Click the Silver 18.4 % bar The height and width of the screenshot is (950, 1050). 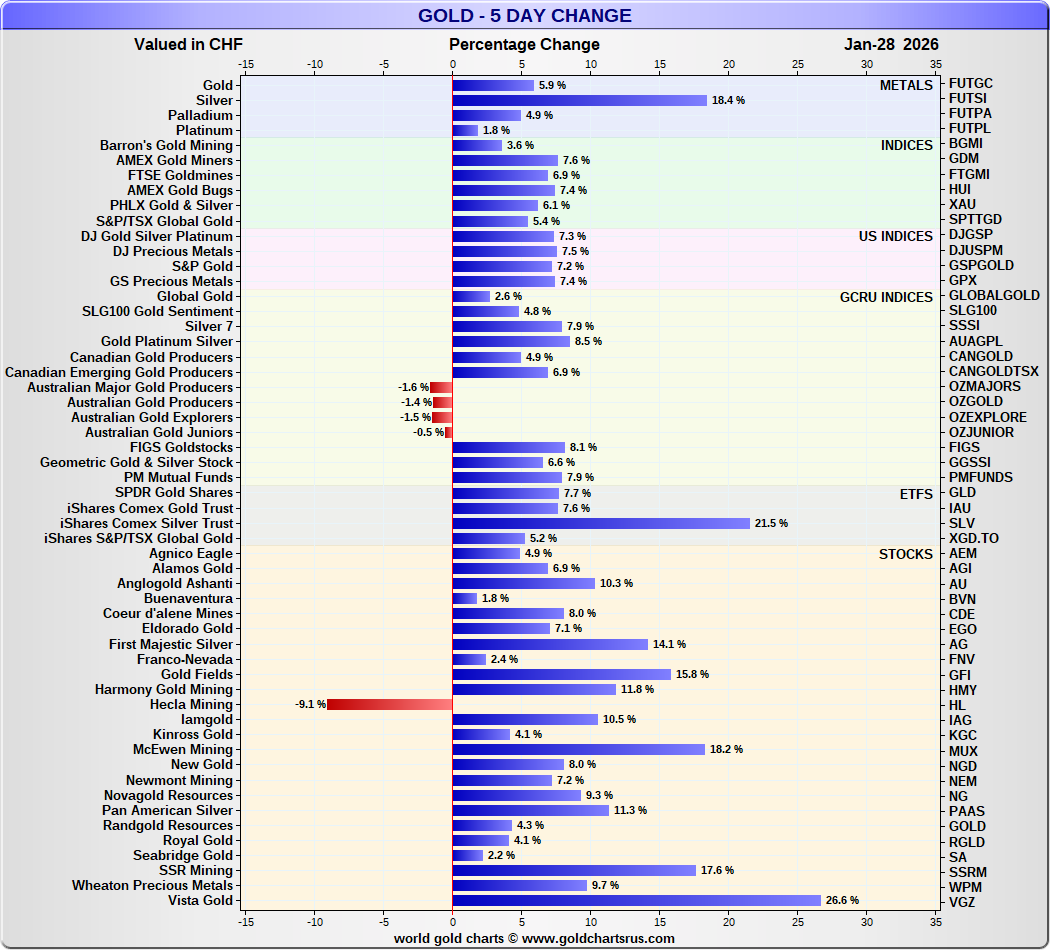click(x=579, y=100)
